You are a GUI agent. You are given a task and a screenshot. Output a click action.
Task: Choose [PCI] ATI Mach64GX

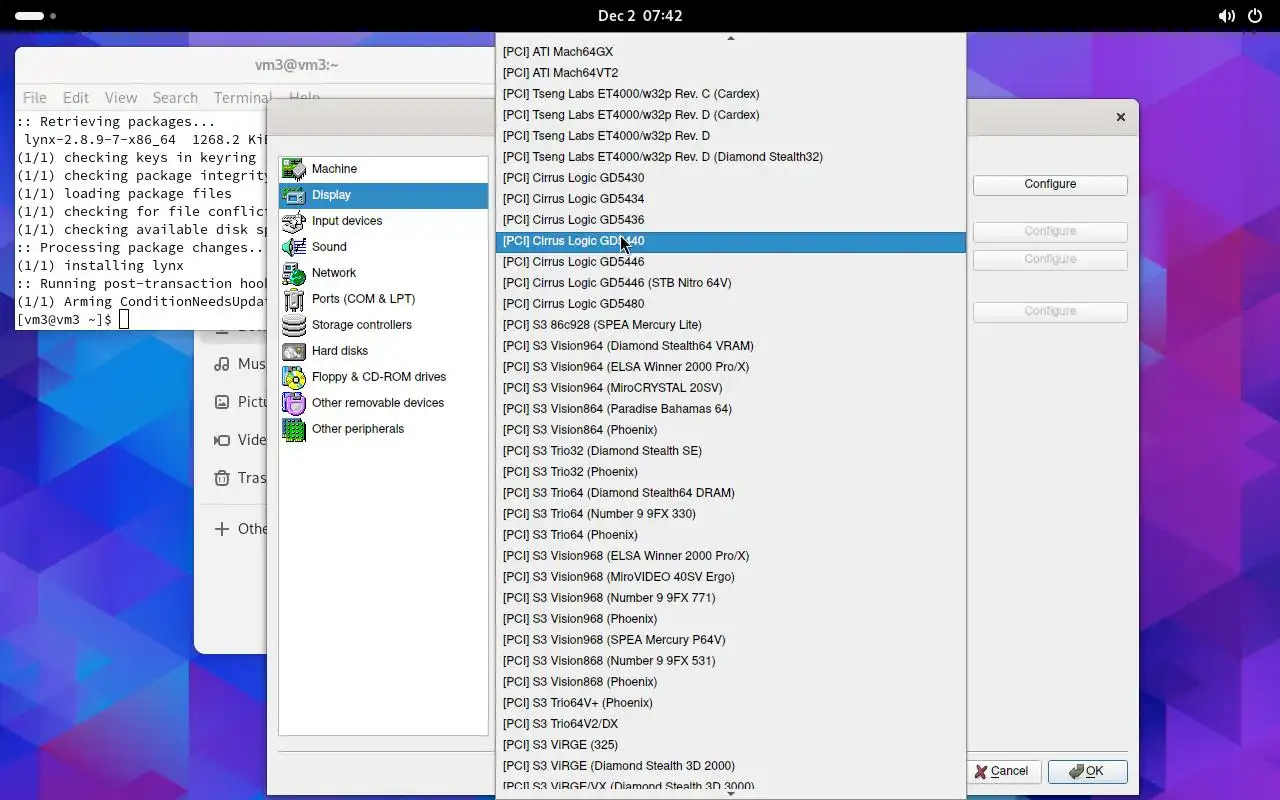pyautogui.click(x=731, y=52)
